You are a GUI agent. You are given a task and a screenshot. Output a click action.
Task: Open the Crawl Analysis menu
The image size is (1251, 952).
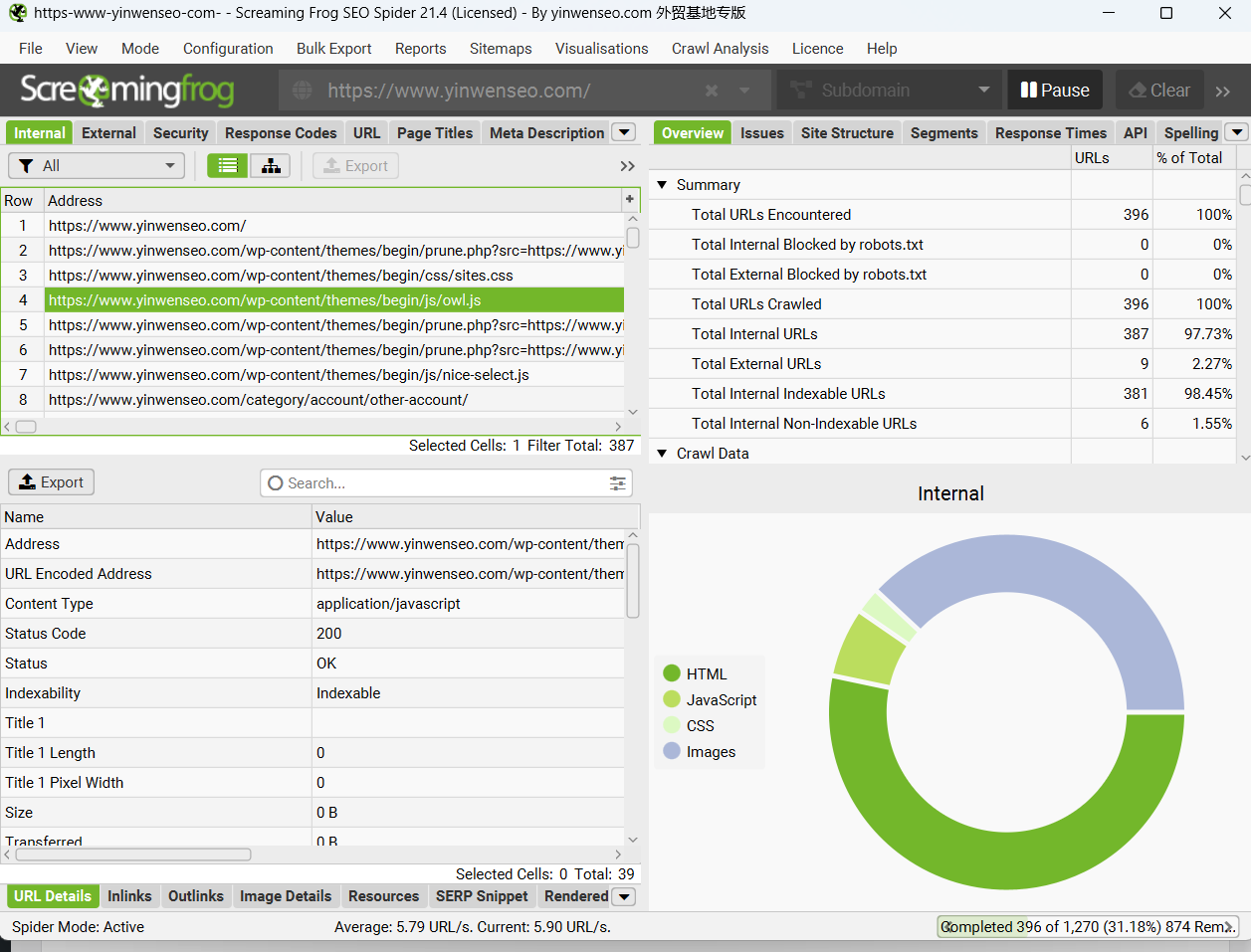click(x=720, y=49)
